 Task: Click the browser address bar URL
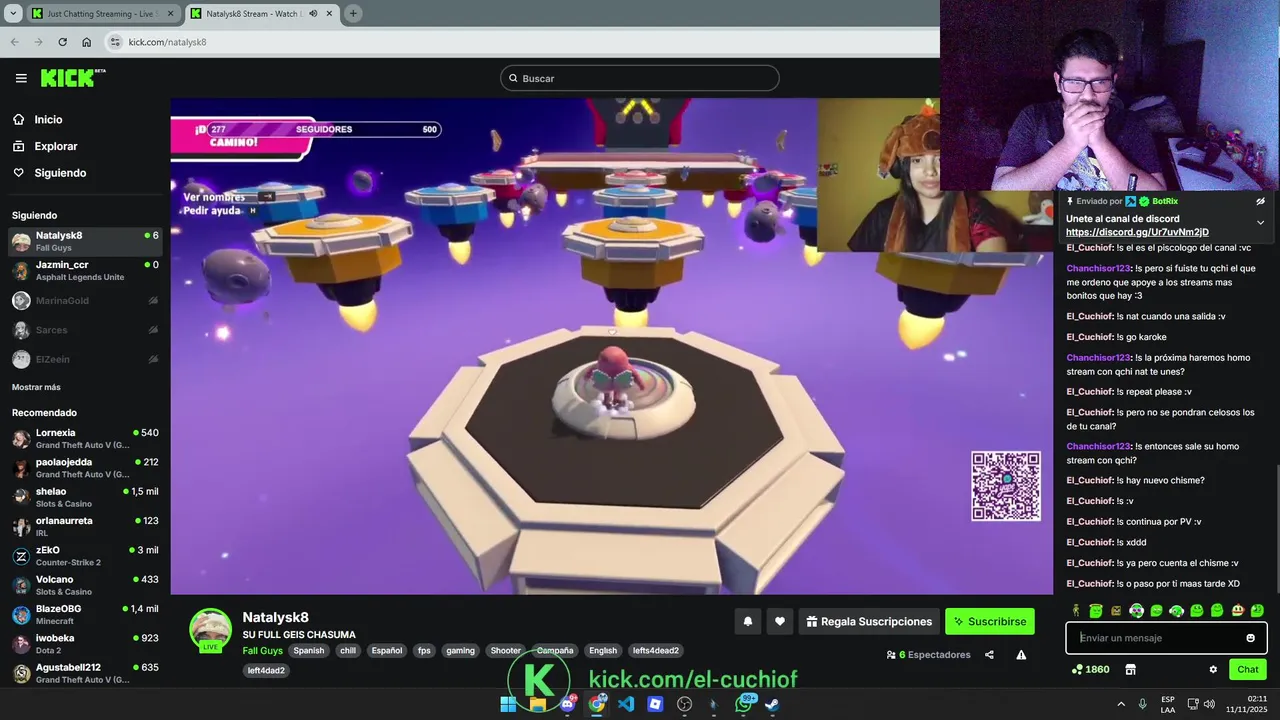coord(167,42)
